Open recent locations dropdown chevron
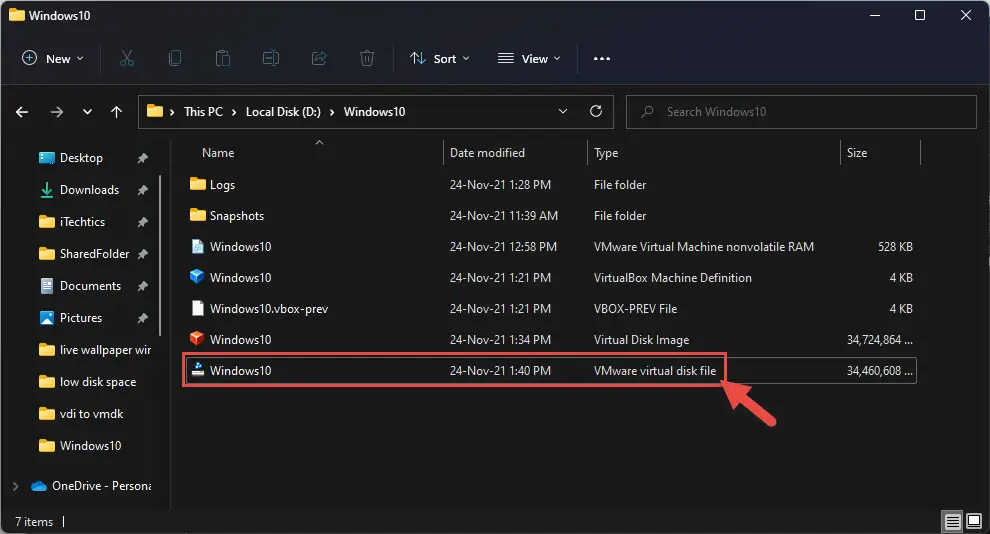This screenshot has width=990, height=534. [87, 112]
